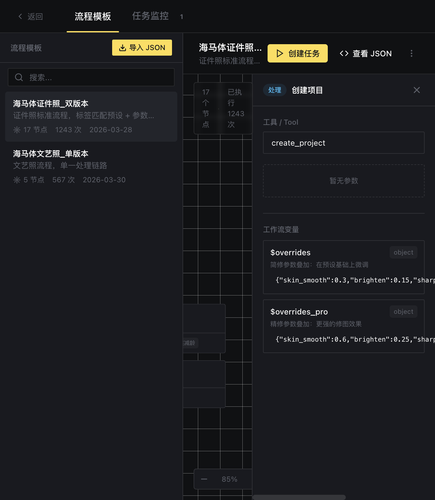Click the 处理 tag badge
Viewport: 435px width, 500px height.
(274, 90)
